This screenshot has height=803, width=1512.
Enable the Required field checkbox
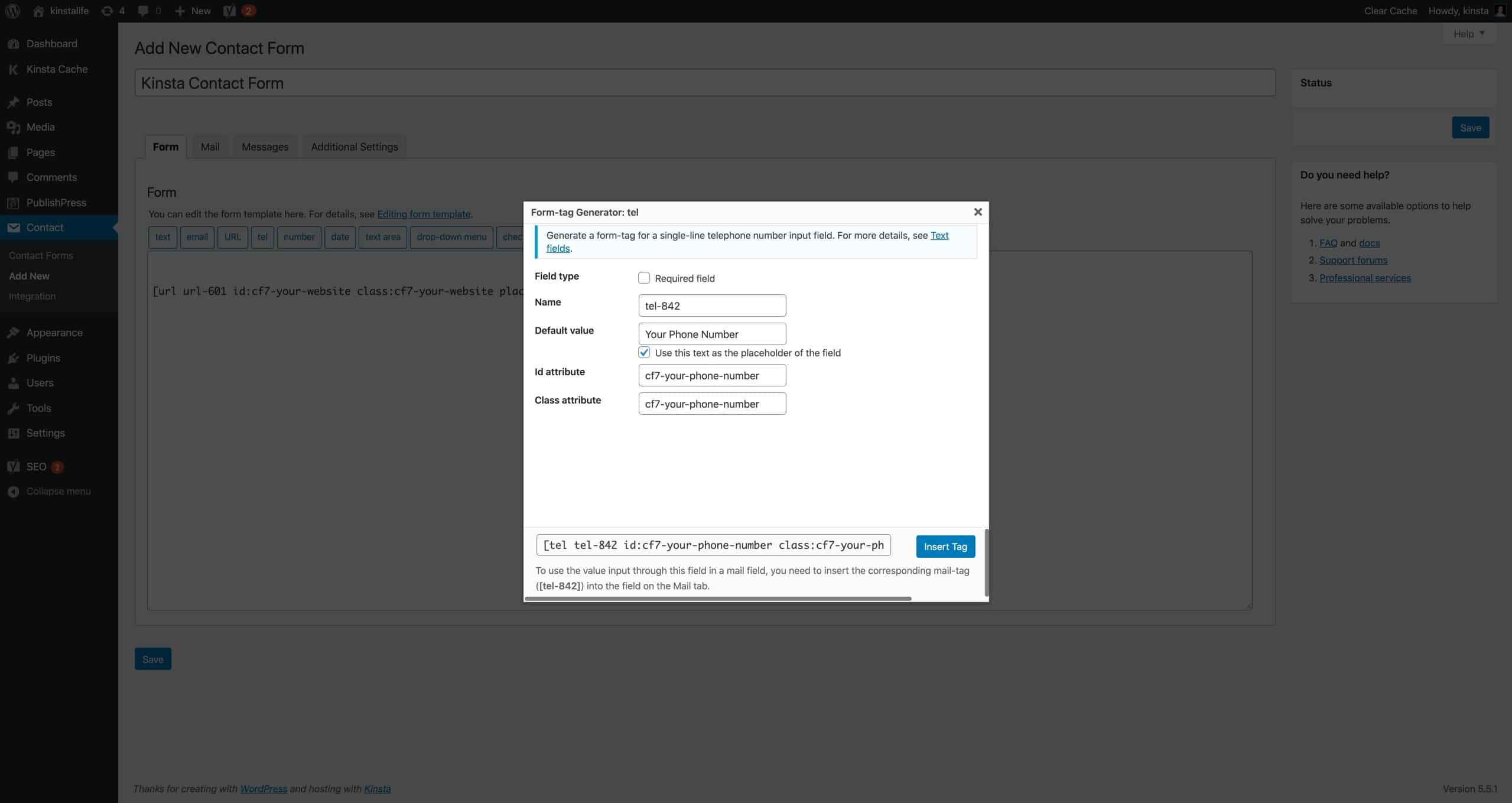tap(644, 277)
